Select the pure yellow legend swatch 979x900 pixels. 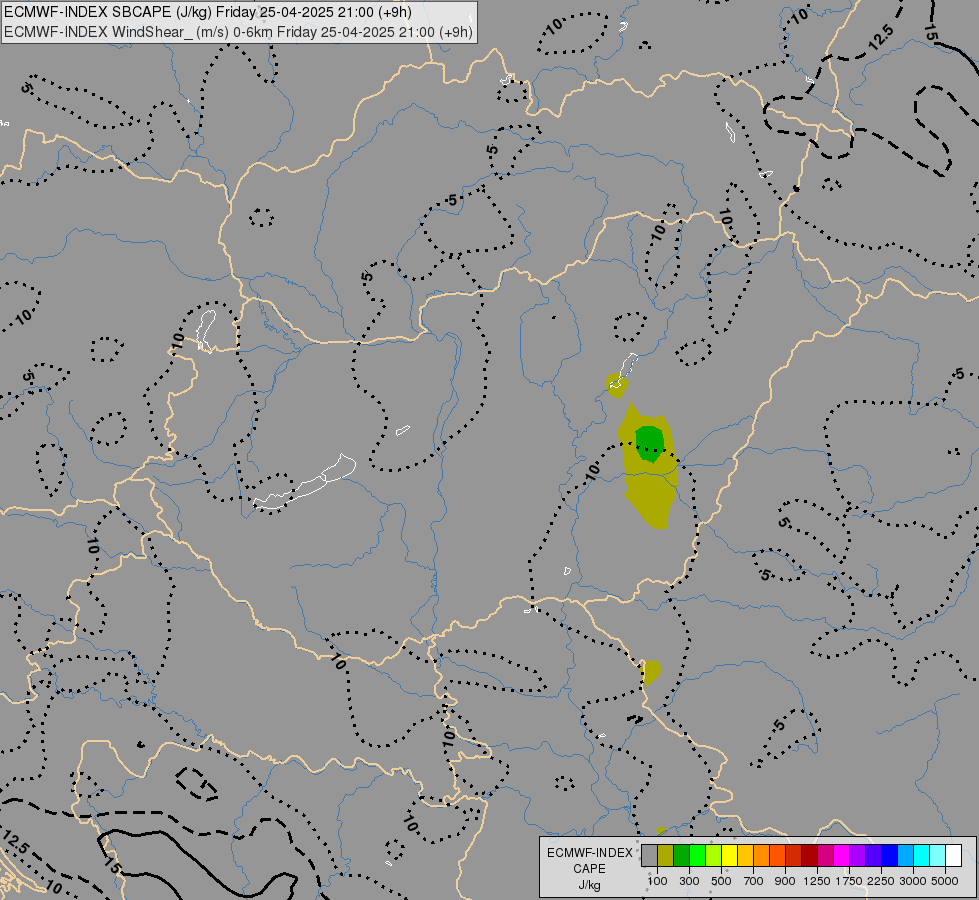pos(729,856)
